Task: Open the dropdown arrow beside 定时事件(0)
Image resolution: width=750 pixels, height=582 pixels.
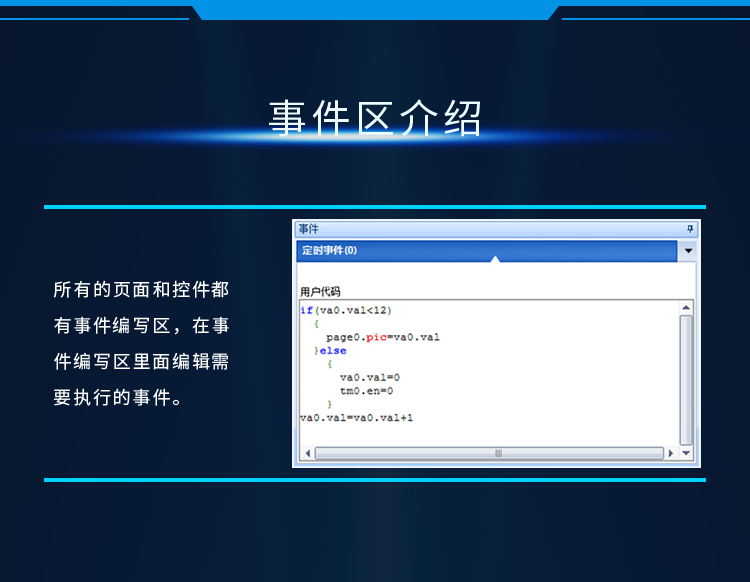Action: coord(688,251)
